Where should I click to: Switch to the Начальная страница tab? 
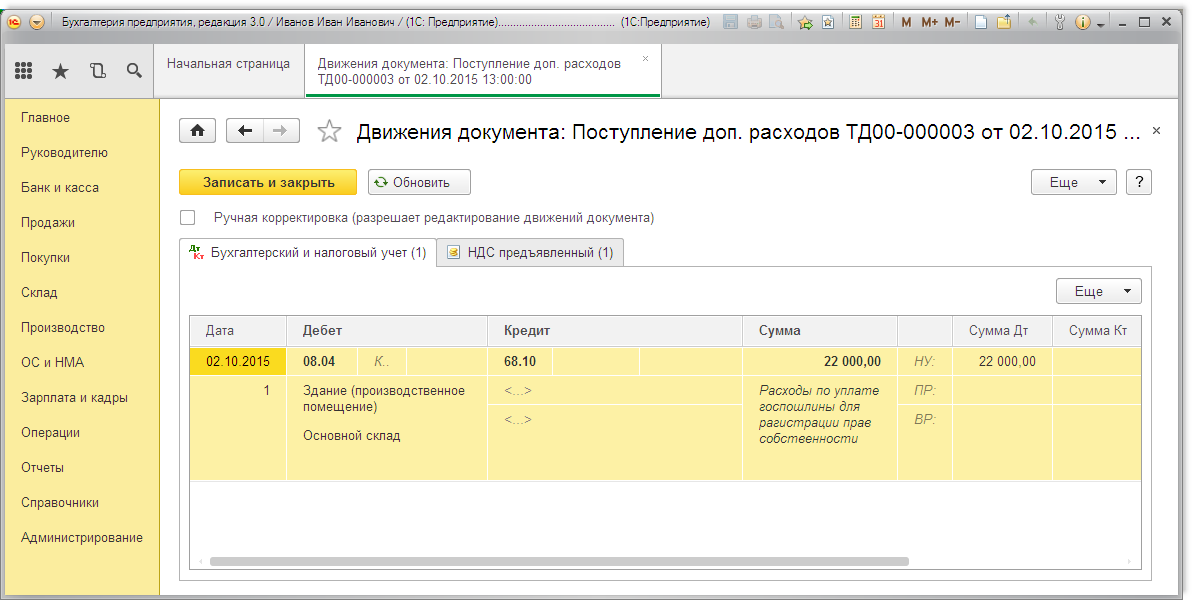pyautogui.click(x=228, y=64)
